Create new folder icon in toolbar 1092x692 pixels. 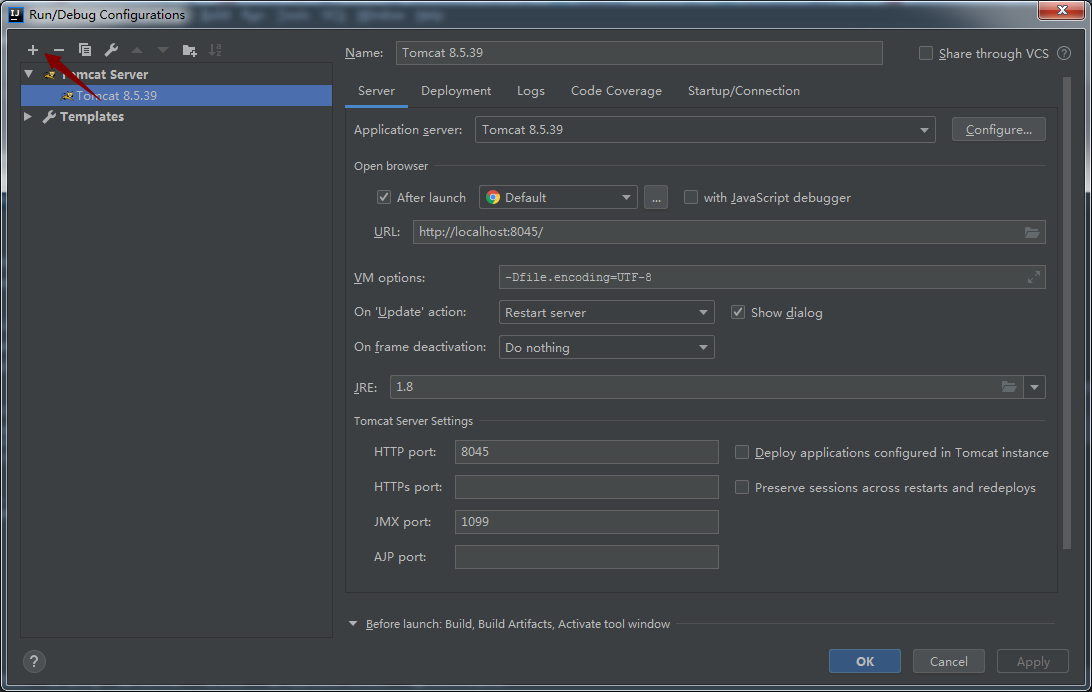click(x=189, y=50)
